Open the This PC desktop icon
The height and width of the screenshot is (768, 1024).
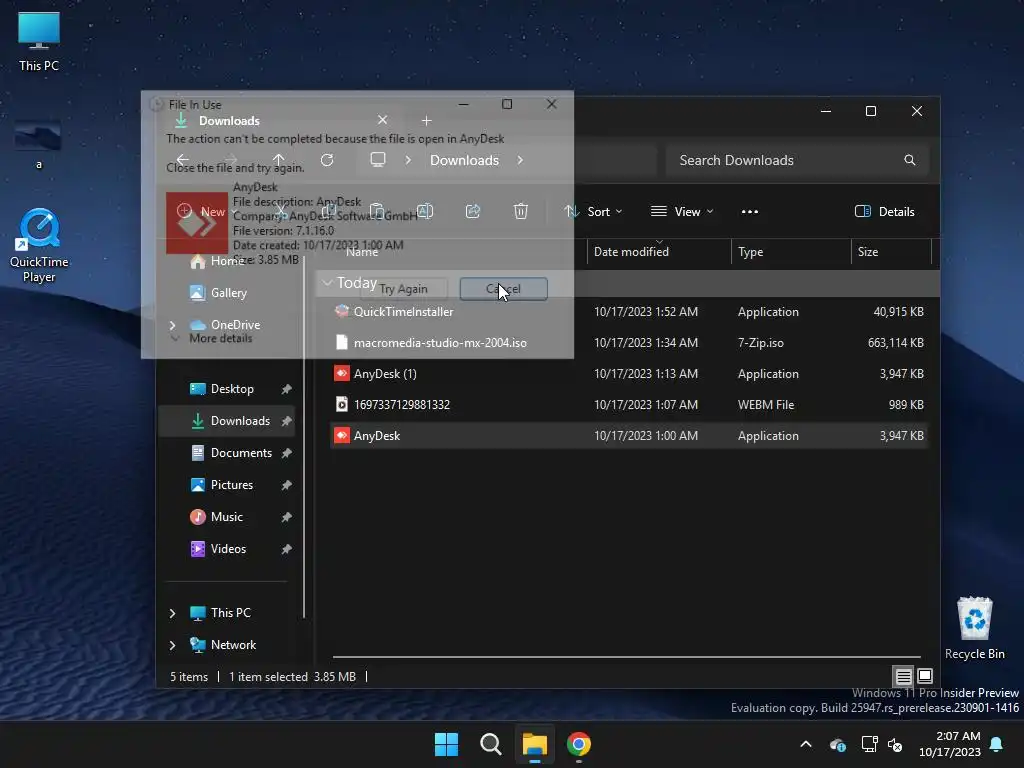click(39, 42)
